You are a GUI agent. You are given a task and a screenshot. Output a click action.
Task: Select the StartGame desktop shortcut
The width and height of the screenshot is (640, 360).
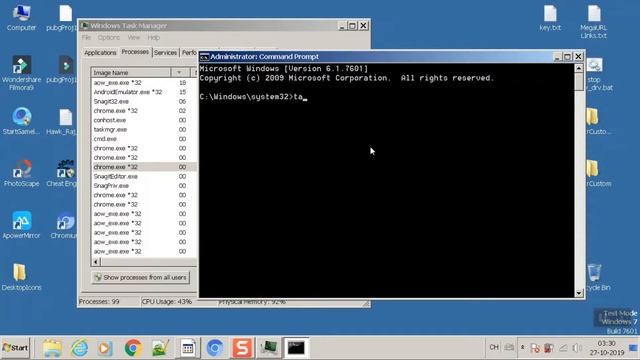click(x=21, y=121)
